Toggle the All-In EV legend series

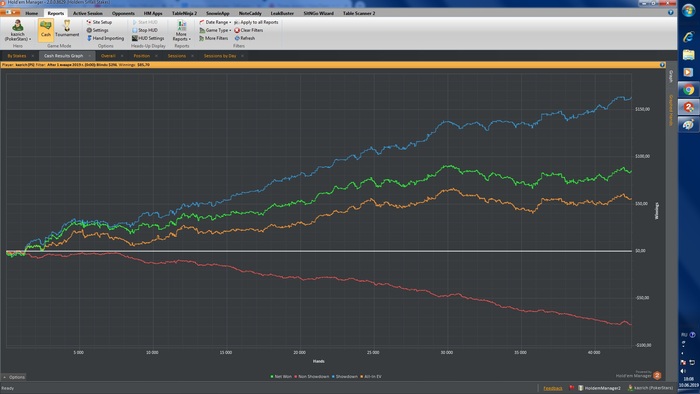pos(371,377)
